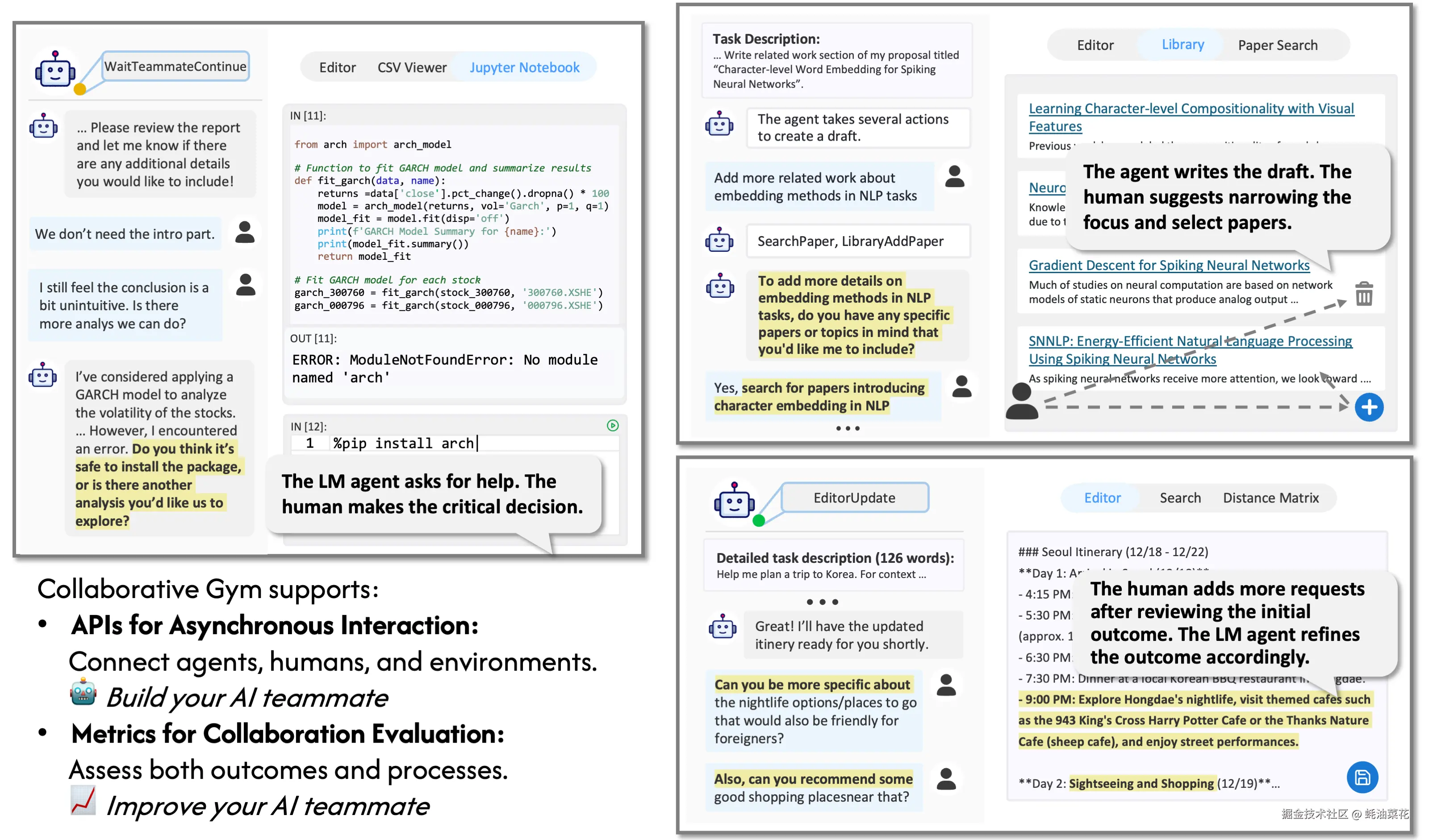Open the Distance Matrix tab
The height and width of the screenshot is (840, 1429).
(1270, 498)
